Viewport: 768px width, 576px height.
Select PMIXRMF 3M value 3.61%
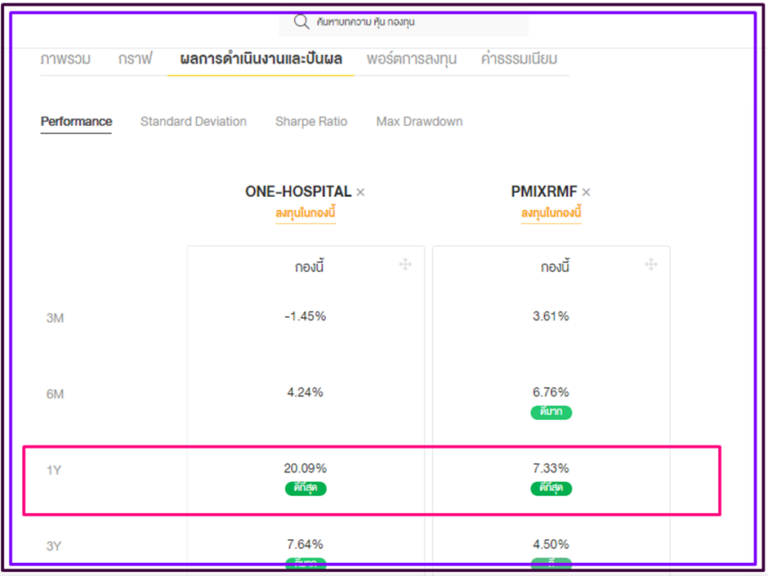click(x=551, y=316)
